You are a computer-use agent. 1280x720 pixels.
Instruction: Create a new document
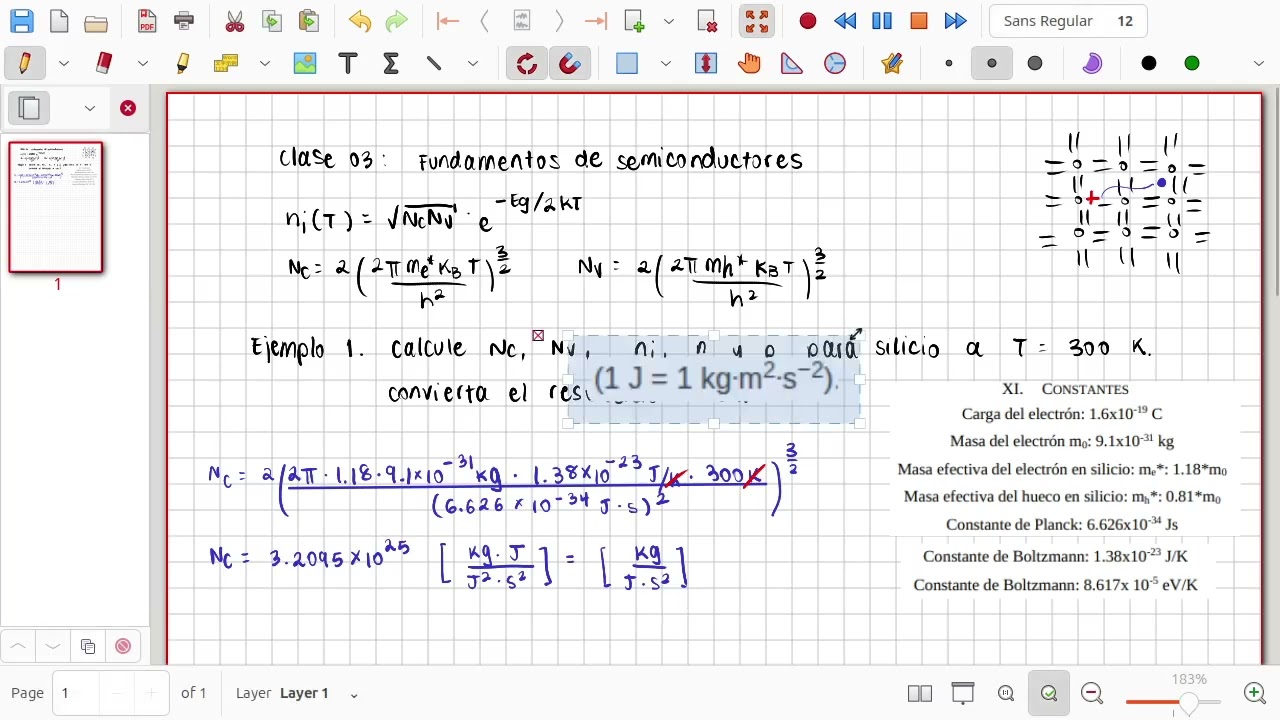[59, 21]
